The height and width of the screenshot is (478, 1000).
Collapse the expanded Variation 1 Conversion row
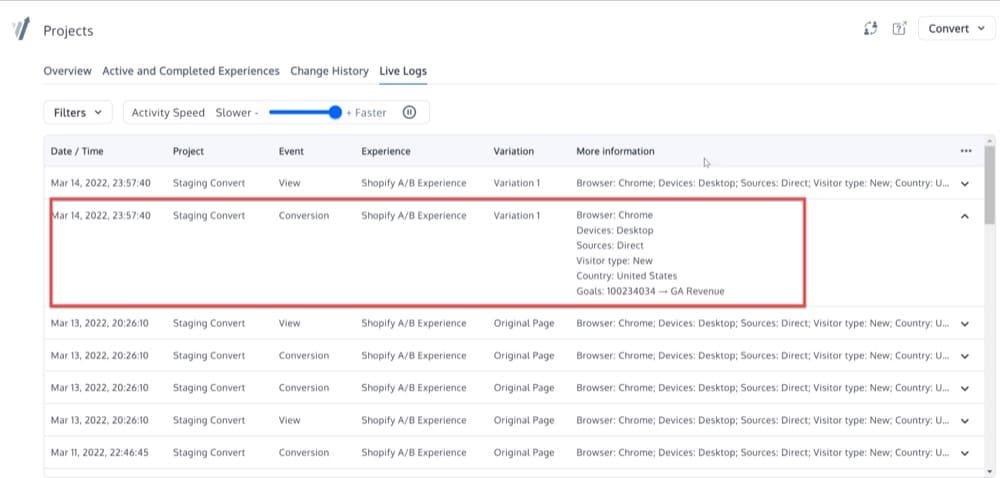coord(965,216)
